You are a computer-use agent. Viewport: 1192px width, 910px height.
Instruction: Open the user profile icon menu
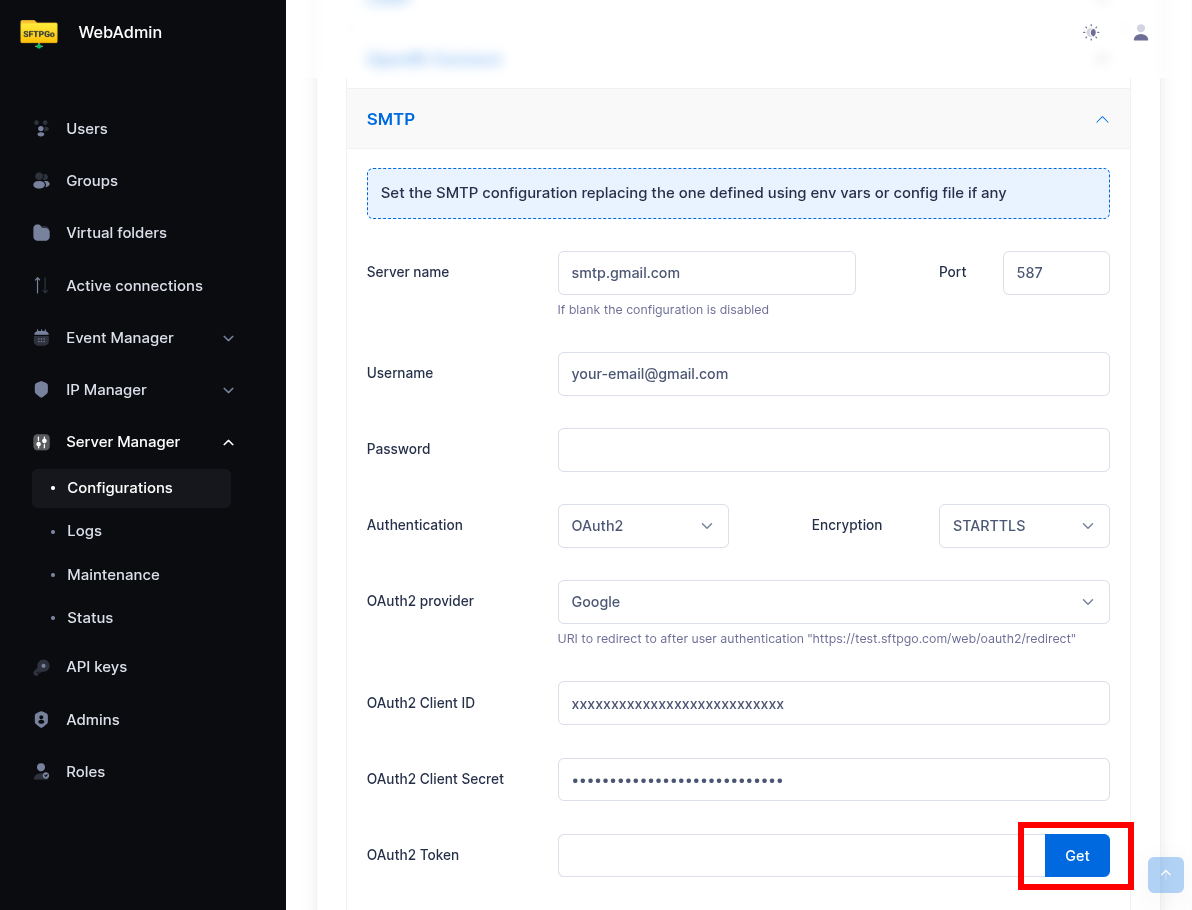[x=1140, y=33]
